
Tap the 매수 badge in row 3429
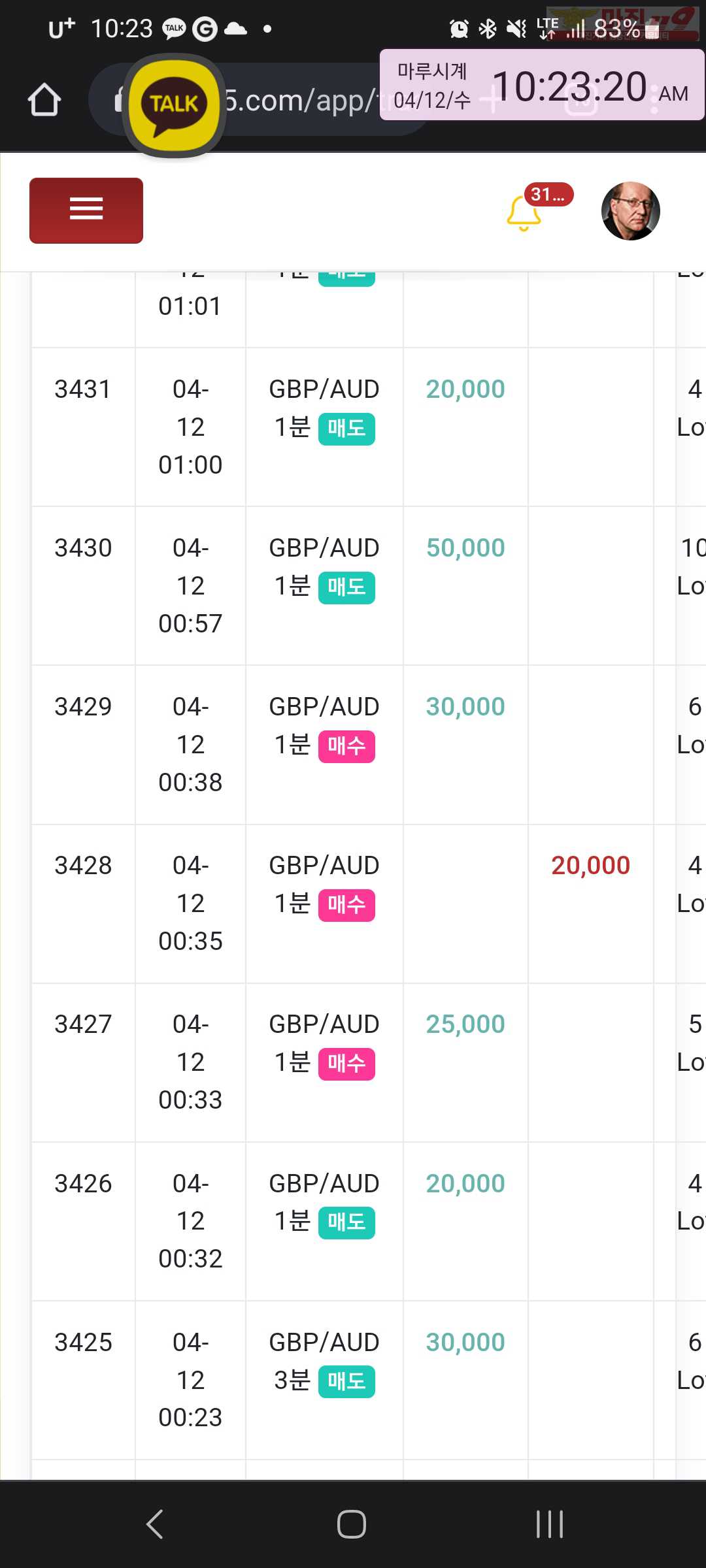pyautogui.click(x=346, y=746)
